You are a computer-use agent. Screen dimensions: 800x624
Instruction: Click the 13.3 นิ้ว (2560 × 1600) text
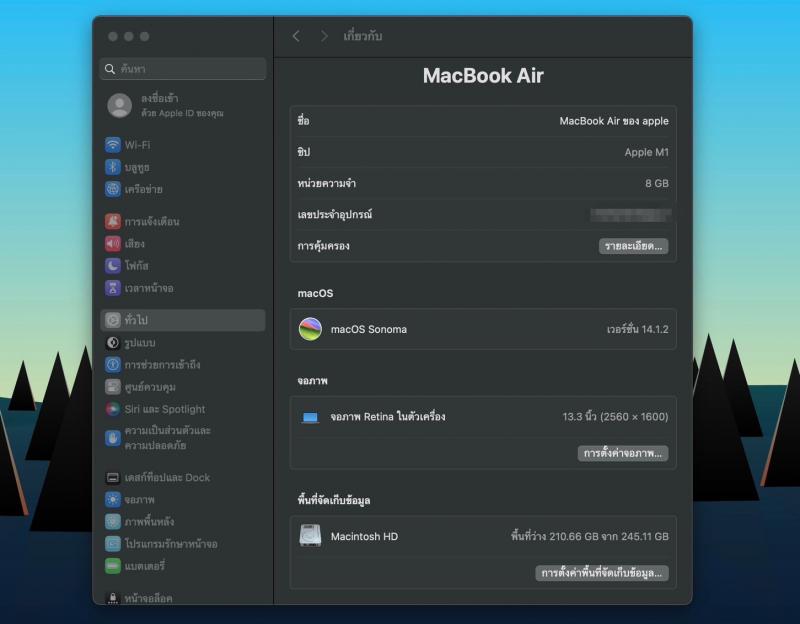coord(615,416)
